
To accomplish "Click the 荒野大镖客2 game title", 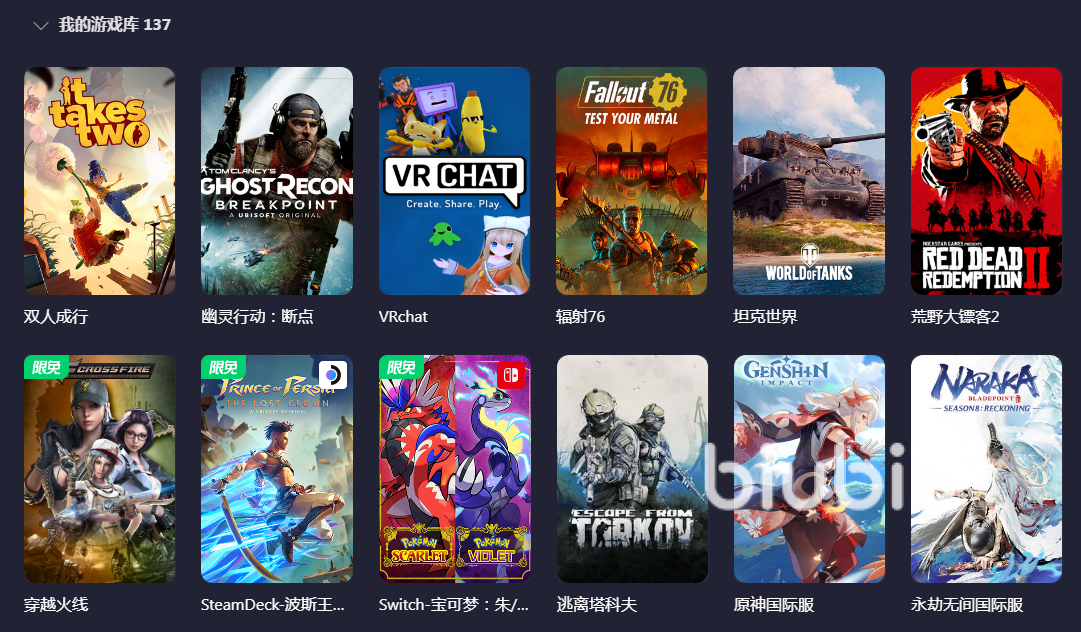I will click(955, 317).
